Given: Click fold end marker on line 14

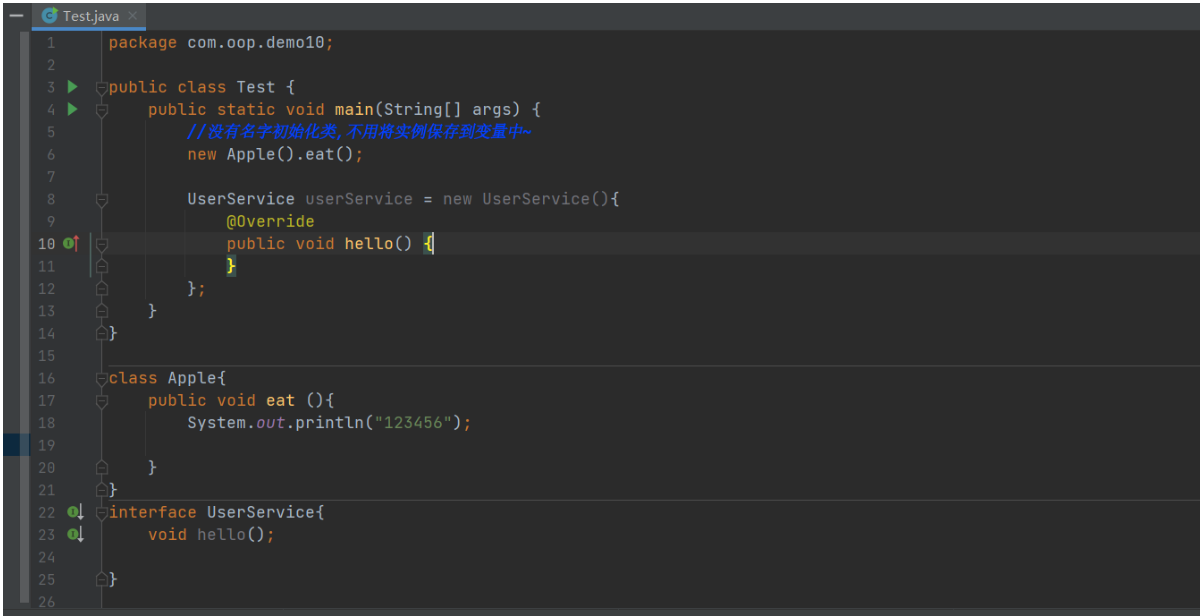Looking at the screenshot, I should point(101,333).
